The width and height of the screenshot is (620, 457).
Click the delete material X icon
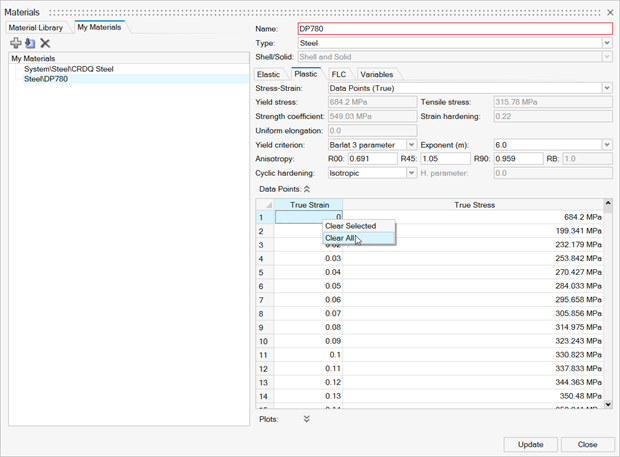point(45,44)
